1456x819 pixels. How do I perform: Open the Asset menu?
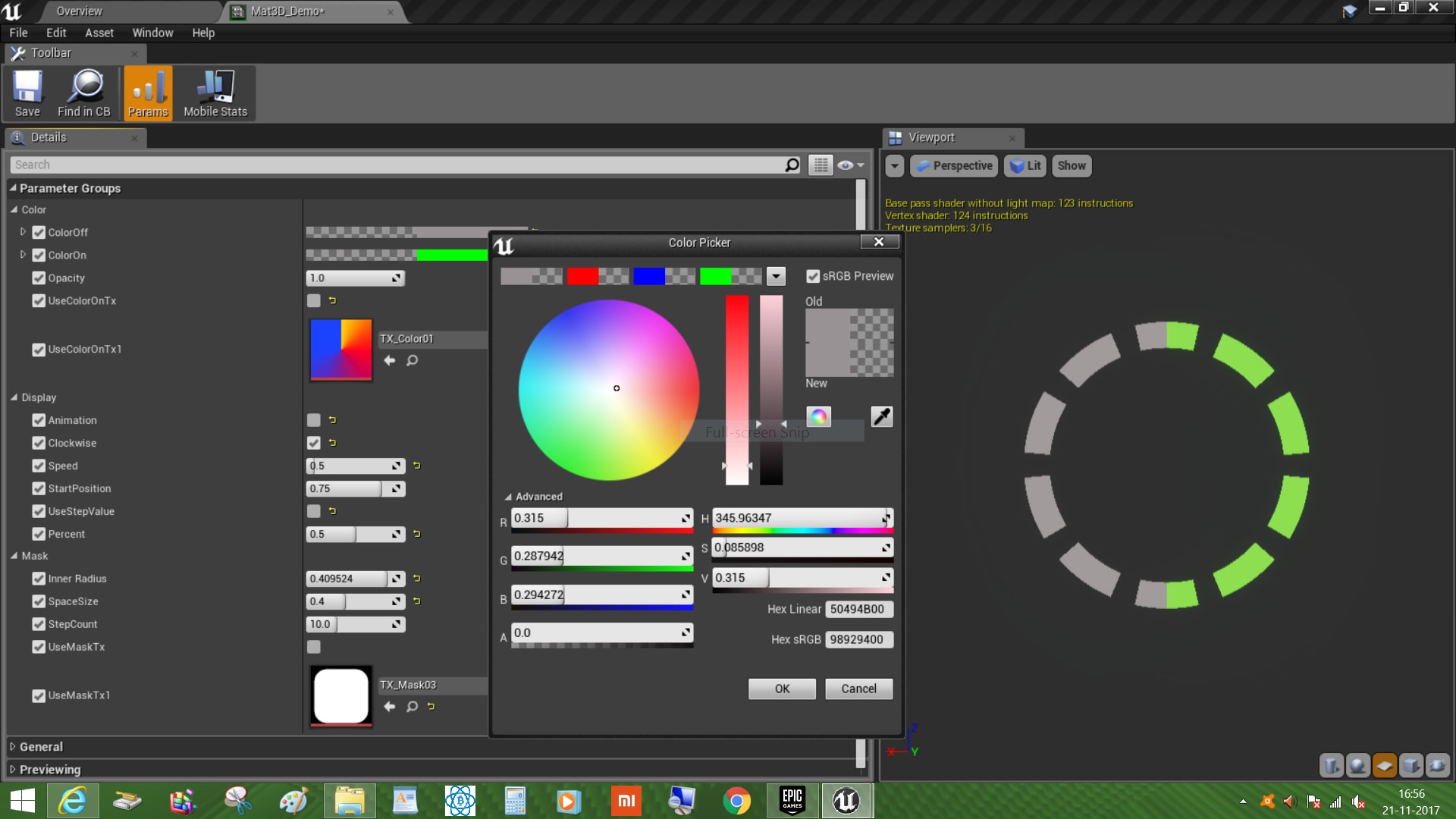[99, 33]
